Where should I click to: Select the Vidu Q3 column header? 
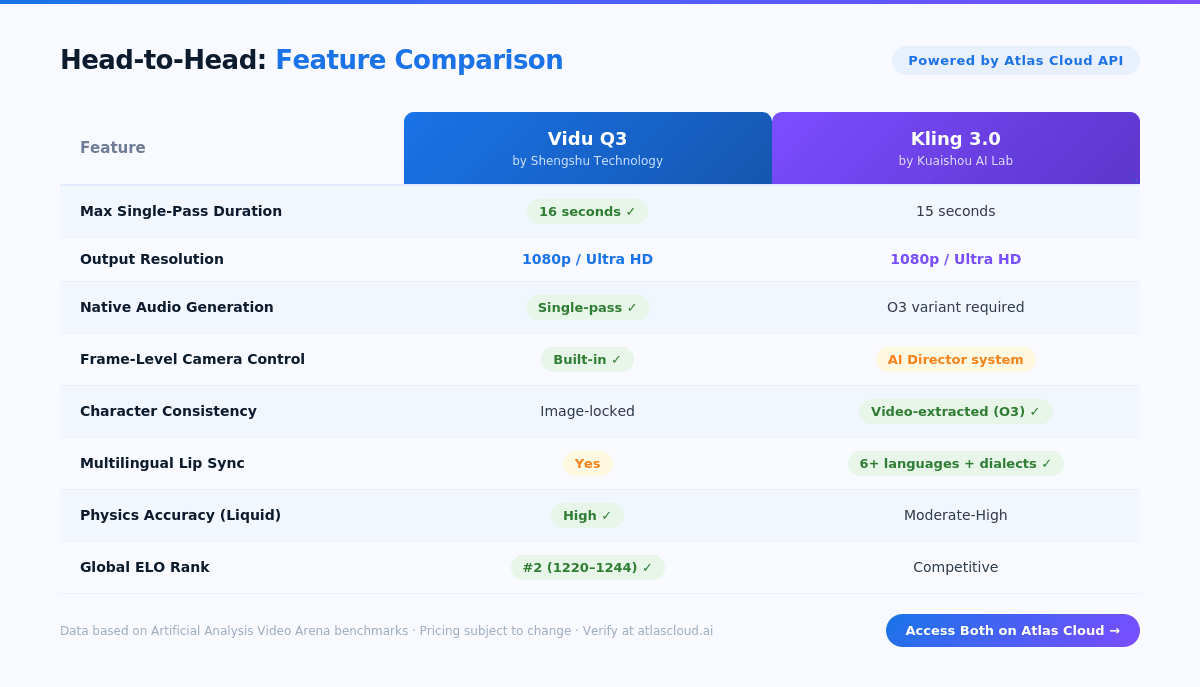point(587,148)
